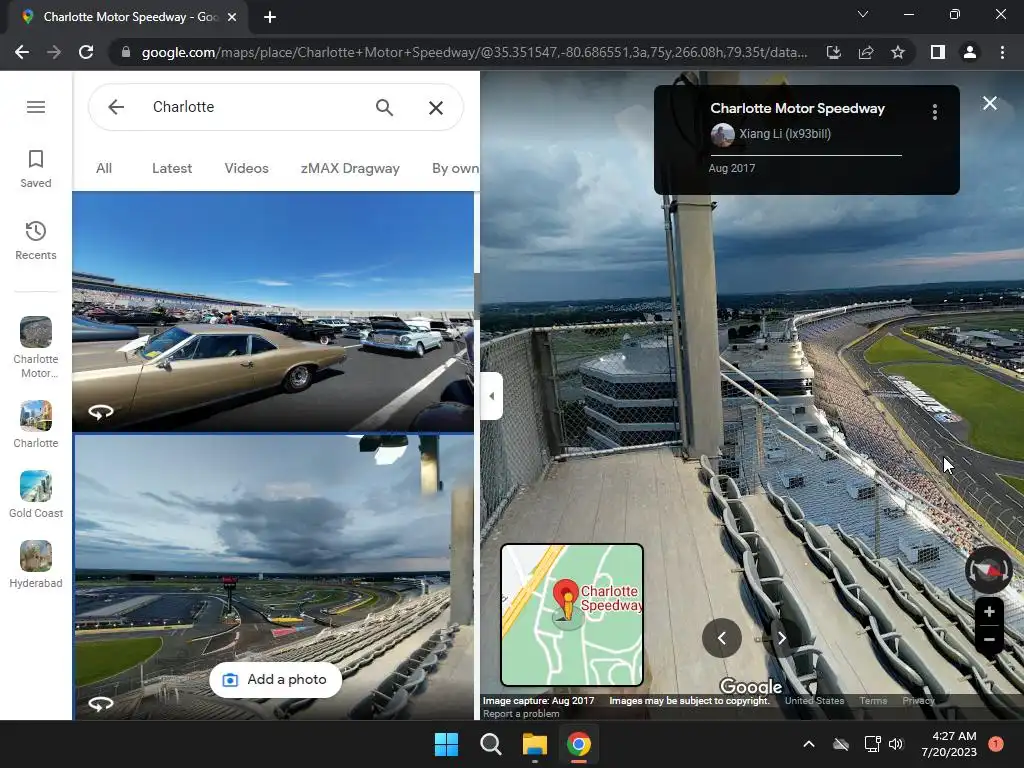Click Report a problem link
1024x768 pixels.
(x=521, y=714)
